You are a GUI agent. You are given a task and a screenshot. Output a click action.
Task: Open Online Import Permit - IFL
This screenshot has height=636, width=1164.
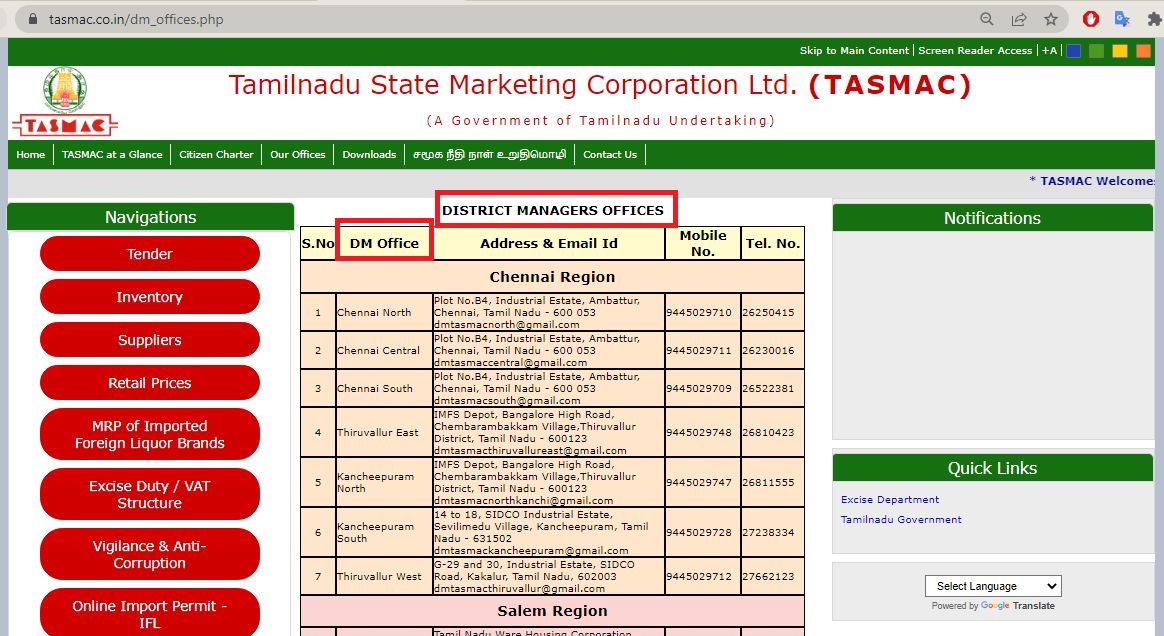(150, 613)
